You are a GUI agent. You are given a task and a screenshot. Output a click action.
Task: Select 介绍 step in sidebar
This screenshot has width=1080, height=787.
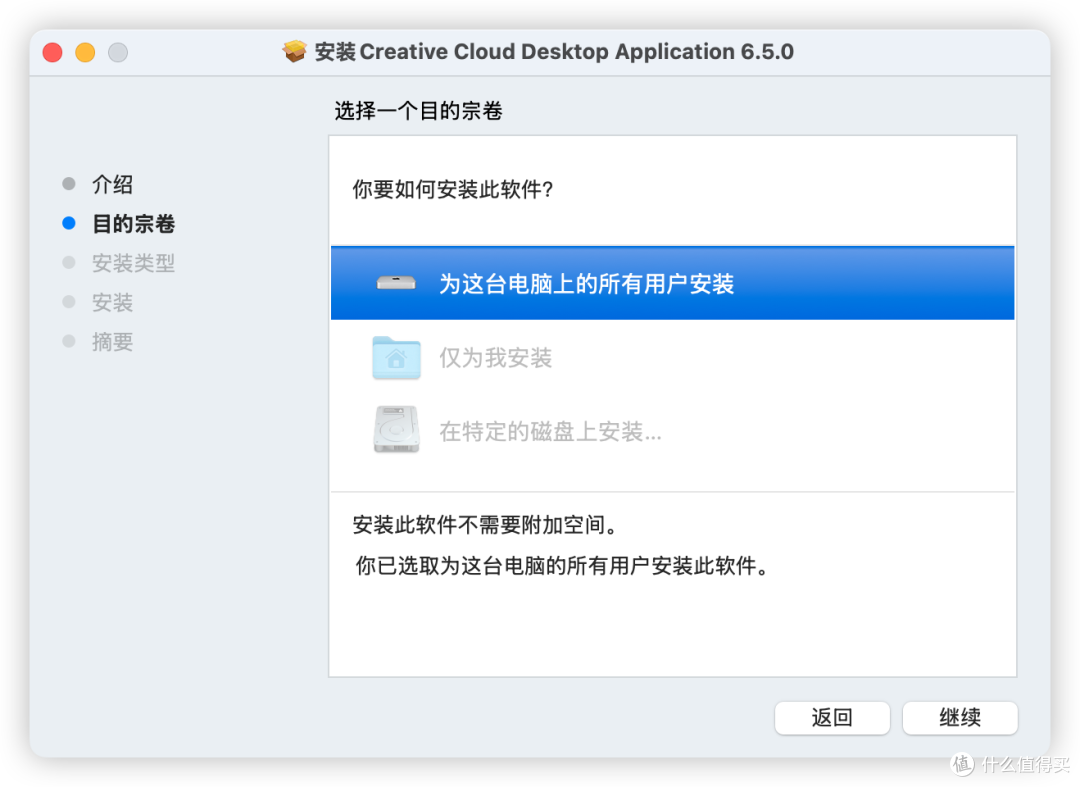coord(112,184)
